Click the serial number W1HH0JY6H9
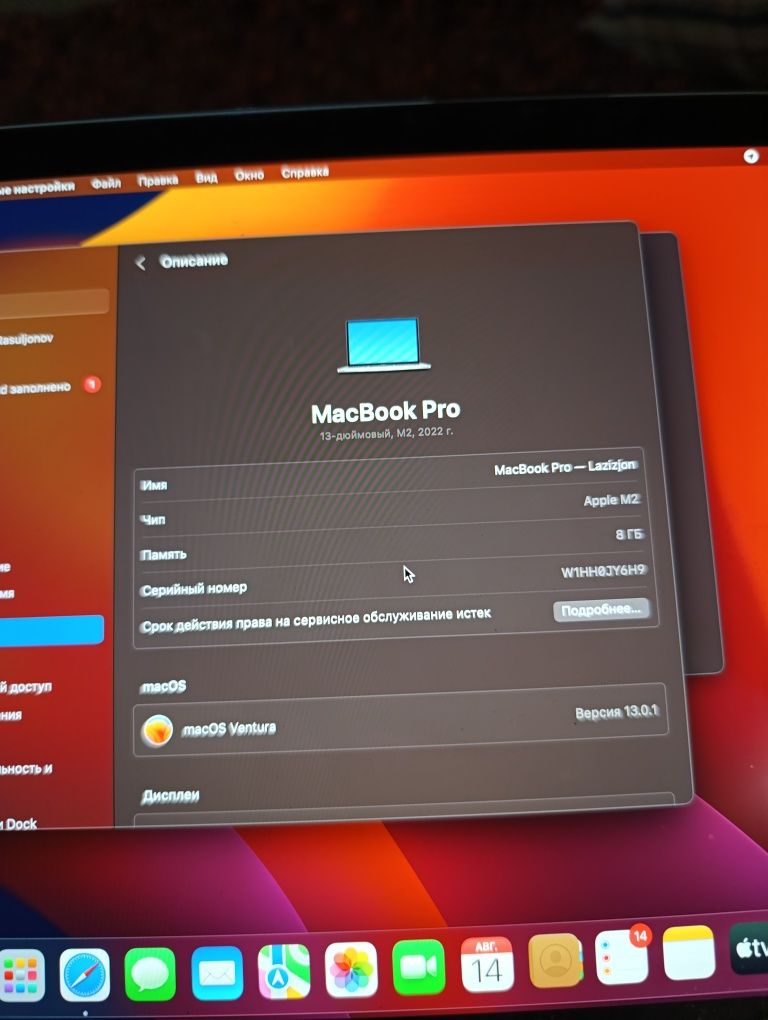The height and width of the screenshot is (1020, 768). [603, 571]
